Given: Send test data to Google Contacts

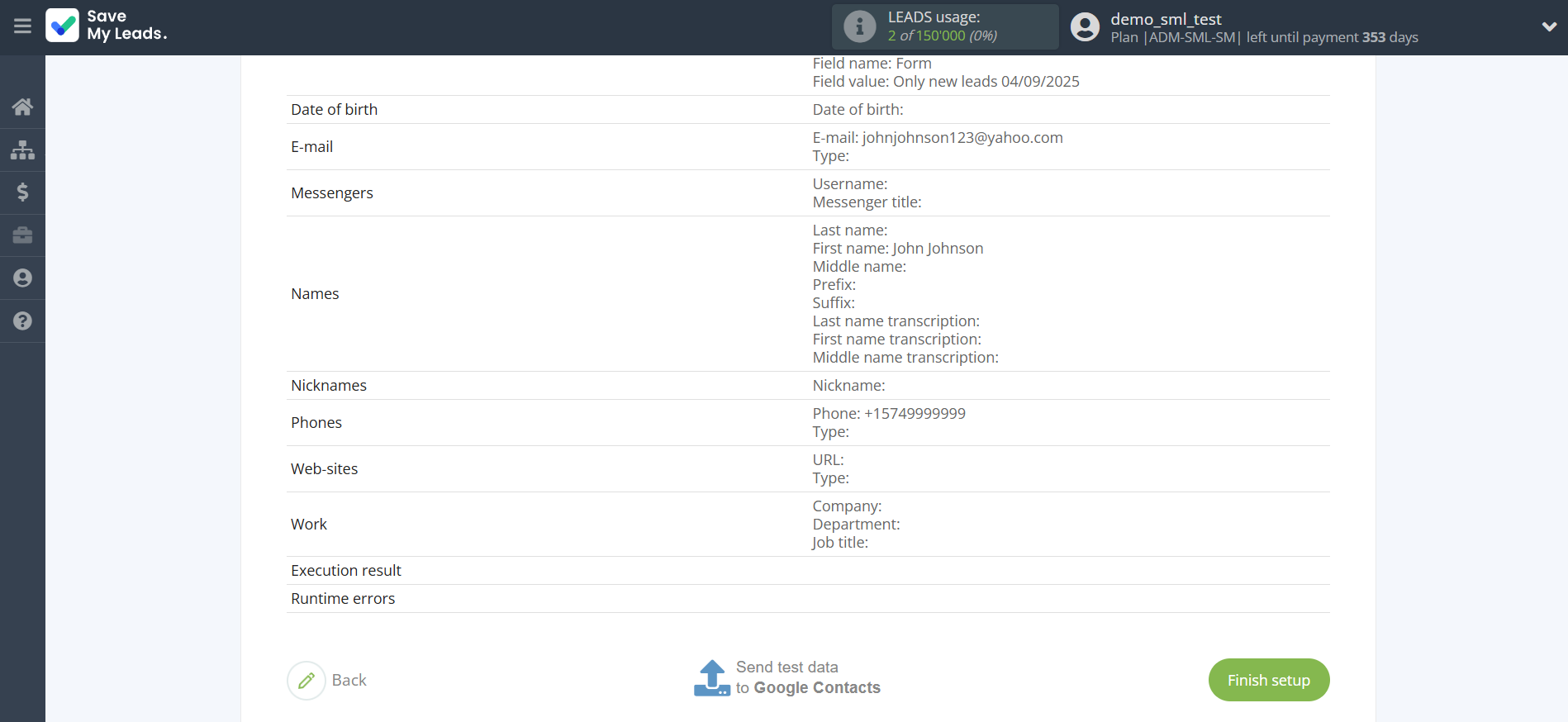Looking at the screenshot, I should pos(807,678).
